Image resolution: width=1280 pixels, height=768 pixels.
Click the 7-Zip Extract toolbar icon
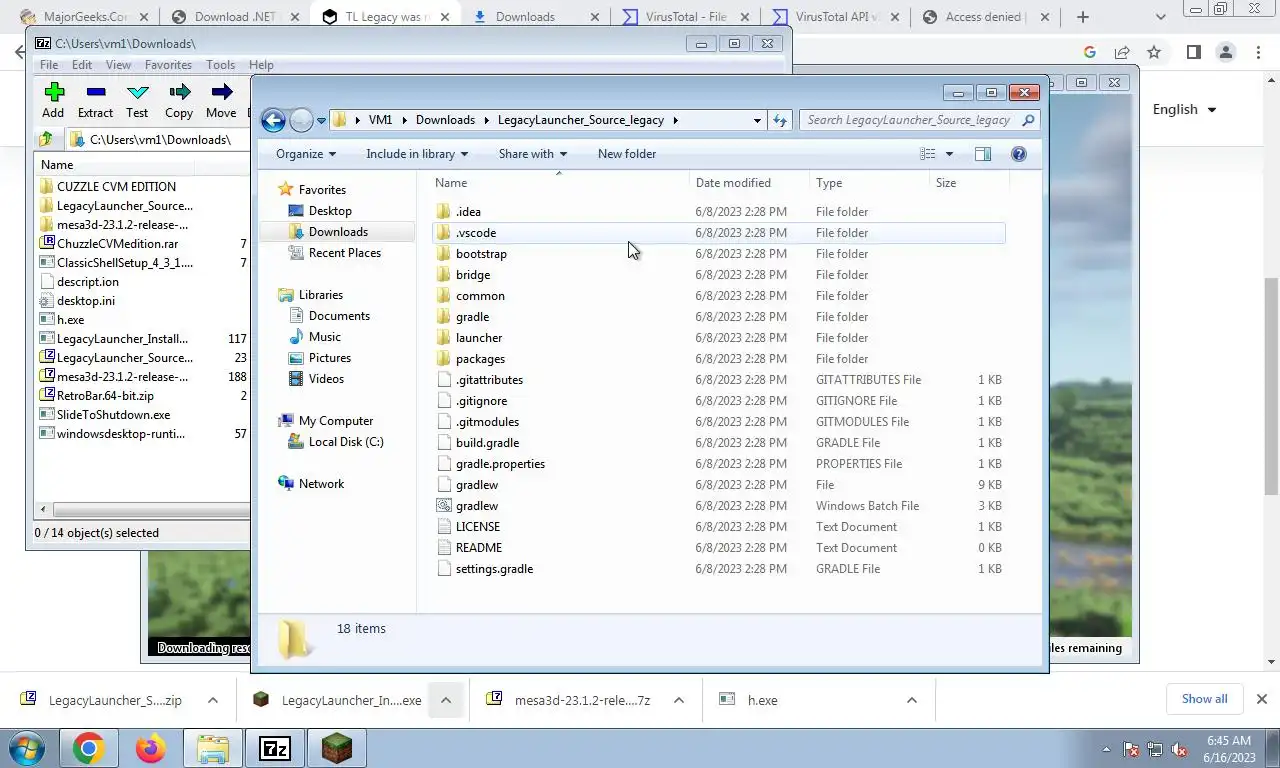pos(96,92)
